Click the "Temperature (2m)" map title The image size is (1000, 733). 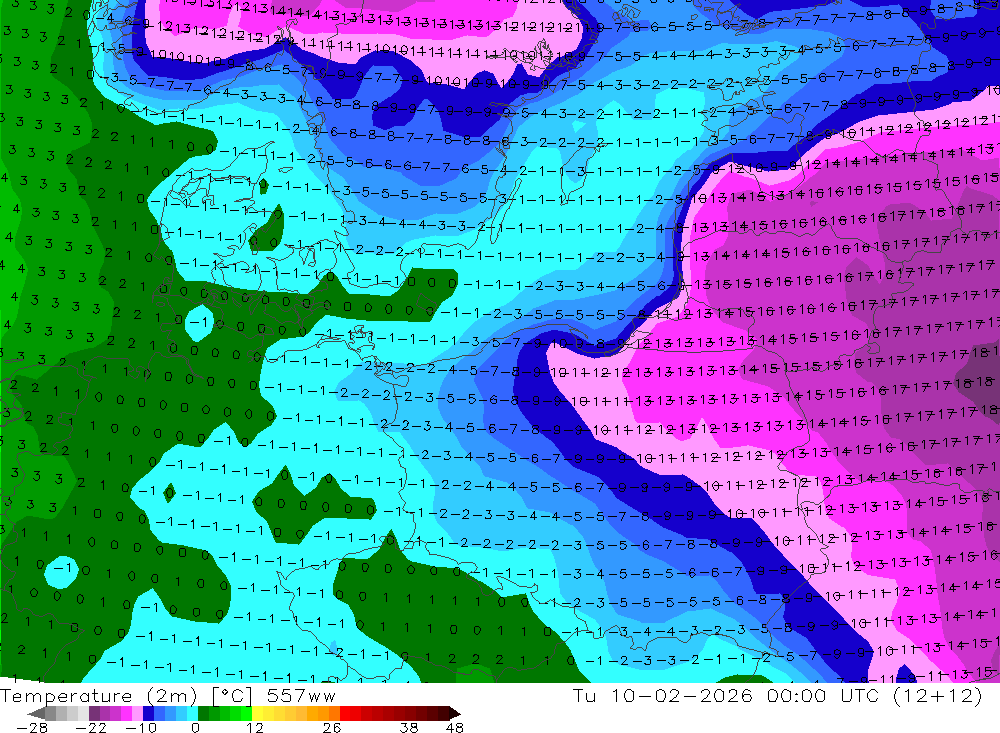98,696
